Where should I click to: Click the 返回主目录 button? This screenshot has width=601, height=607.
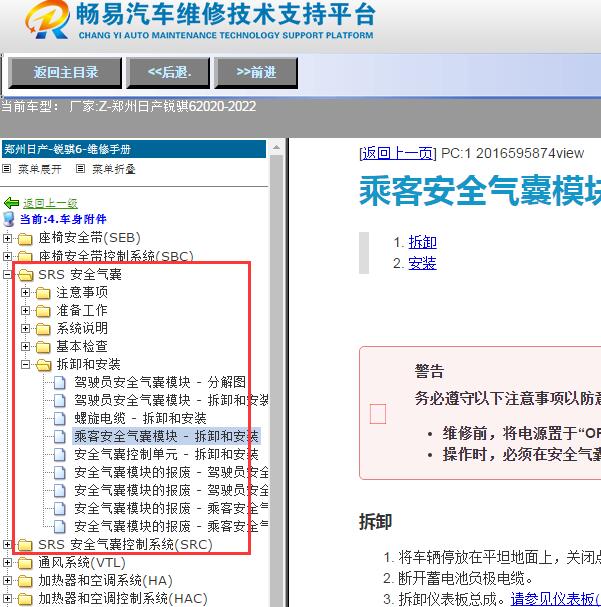65,72
